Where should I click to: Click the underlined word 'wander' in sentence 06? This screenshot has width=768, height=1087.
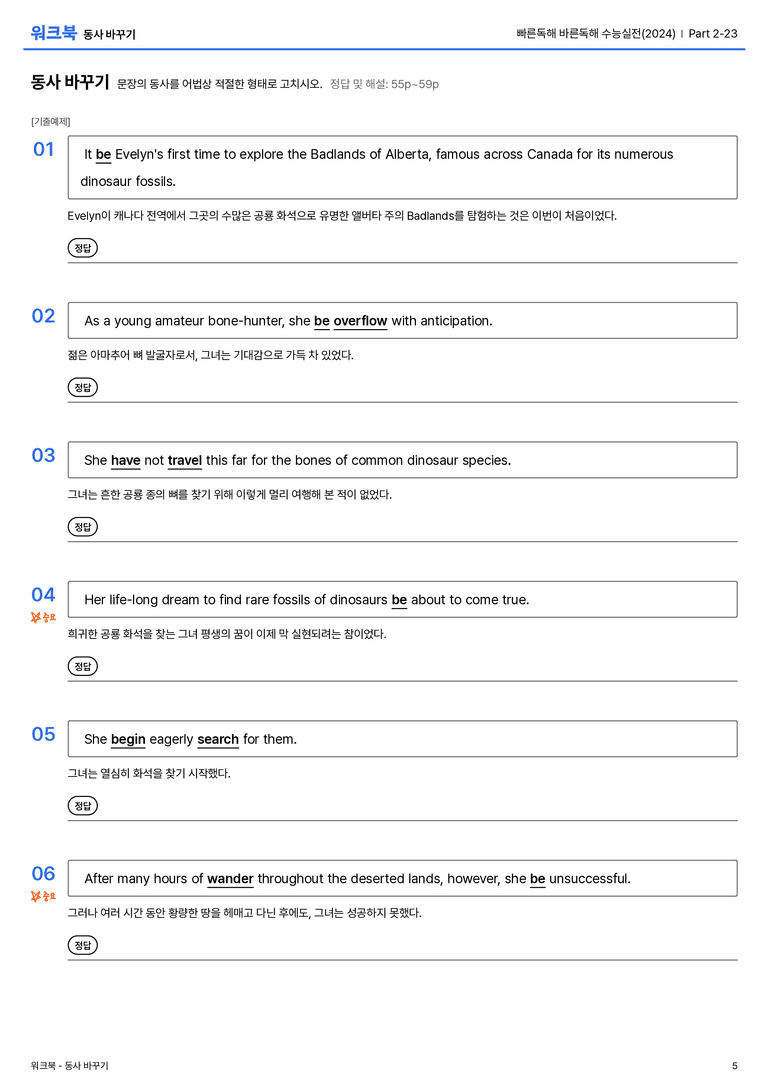coord(230,879)
